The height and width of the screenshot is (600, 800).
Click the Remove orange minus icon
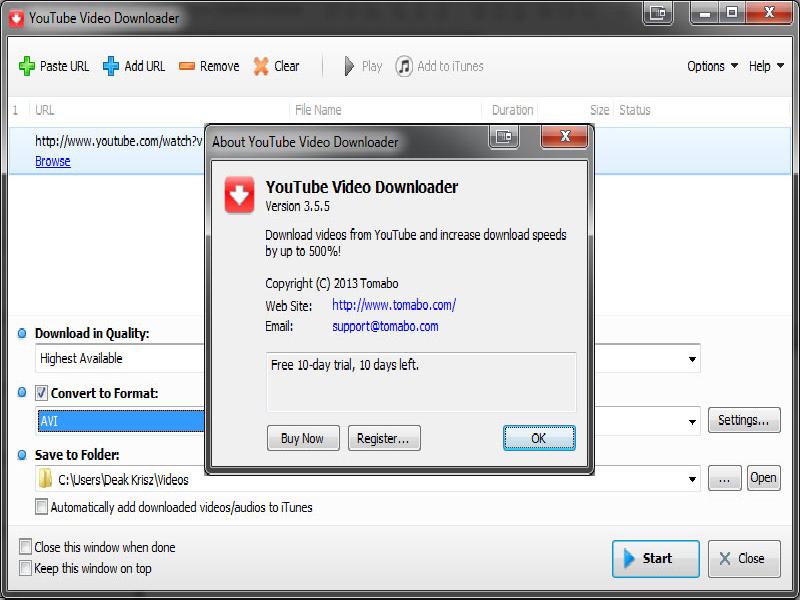point(187,66)
